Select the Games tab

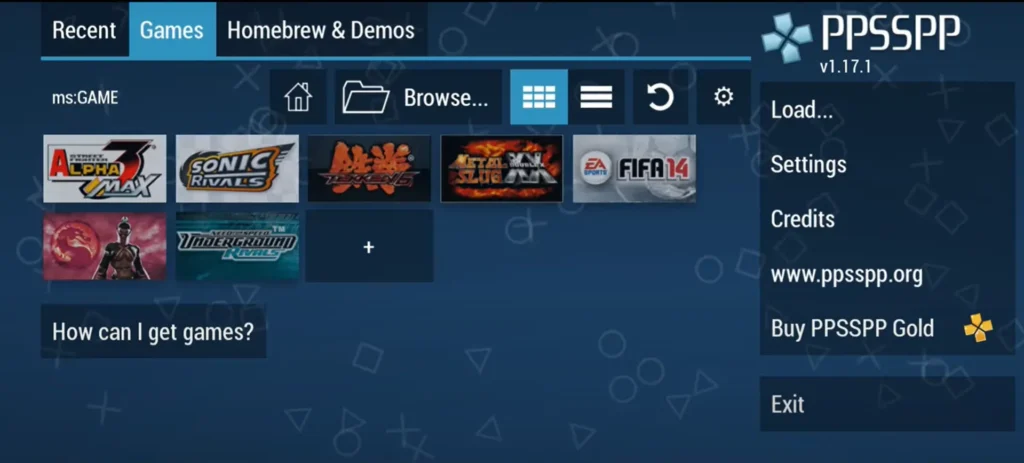172,30
